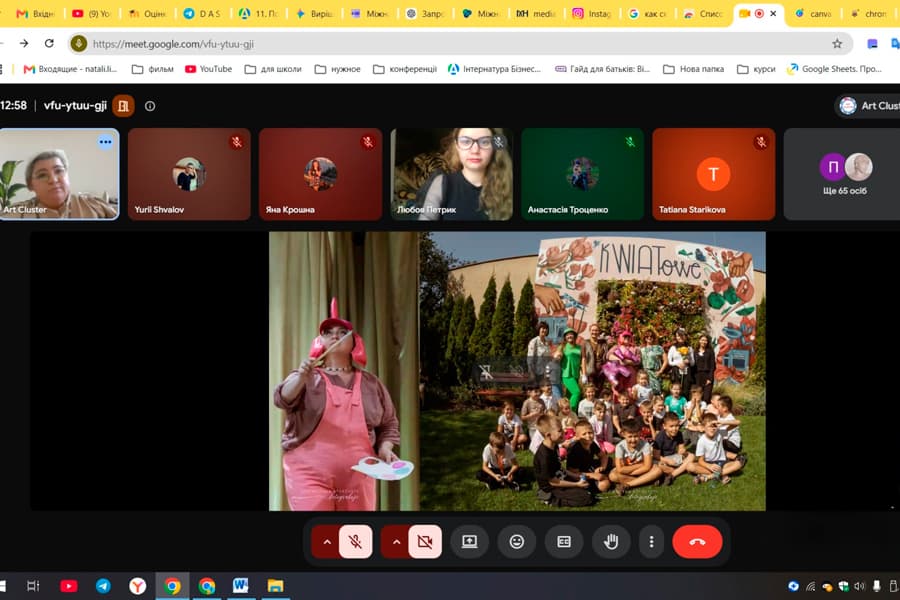The width and height of the screenshot is (900, 600).
Task: Open Yandex browser from the taskbar
Action: click(137, 586)
